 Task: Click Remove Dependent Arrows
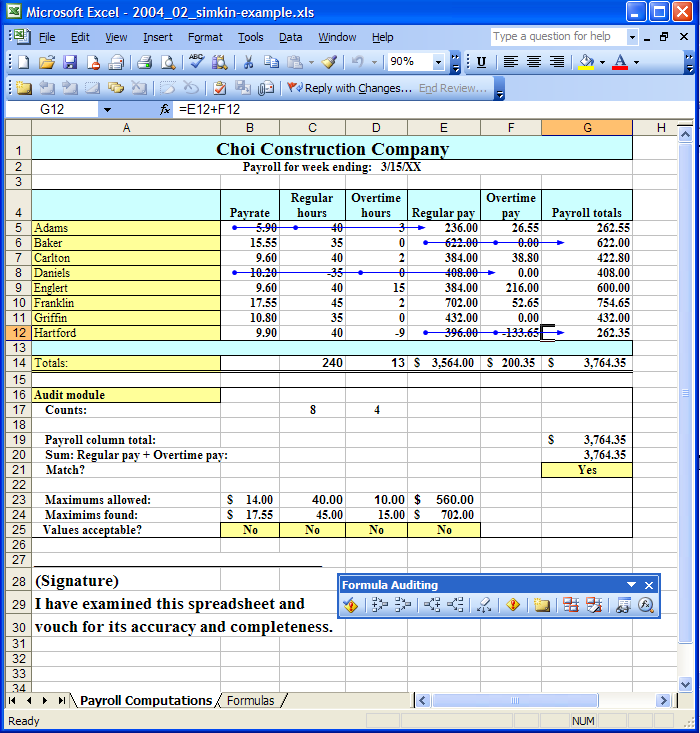coord(455,605)
